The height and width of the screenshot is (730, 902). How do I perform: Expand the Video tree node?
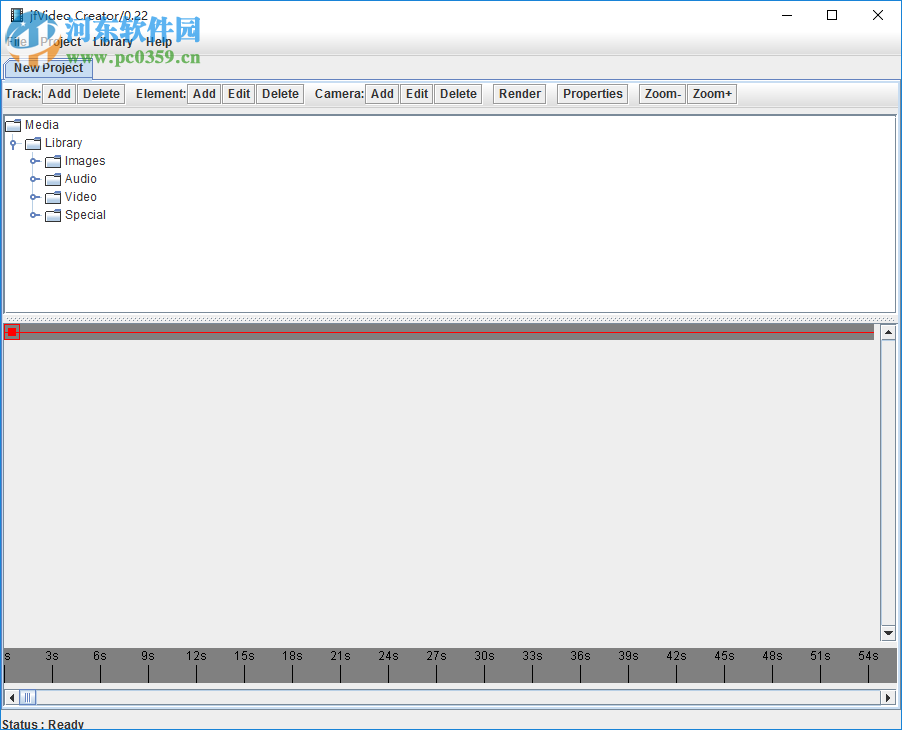pos(35,196)
